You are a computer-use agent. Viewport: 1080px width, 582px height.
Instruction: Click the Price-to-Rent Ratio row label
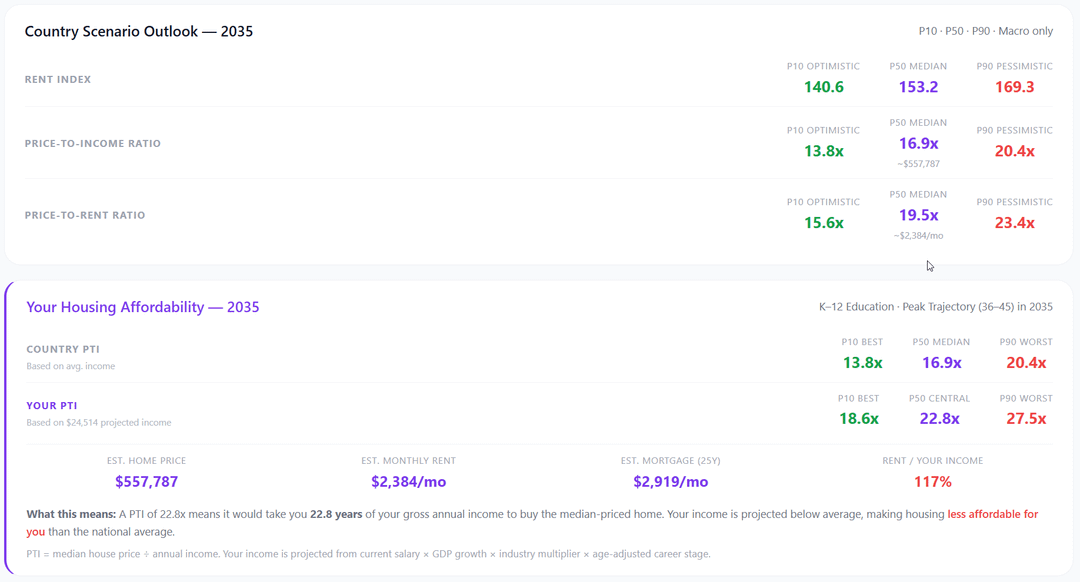[x=85, y=215]
